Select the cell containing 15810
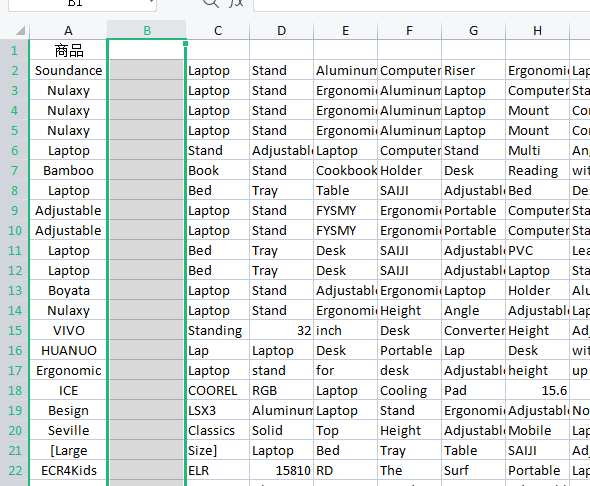This screenshot has width=590, height=486. coord(281,470)
